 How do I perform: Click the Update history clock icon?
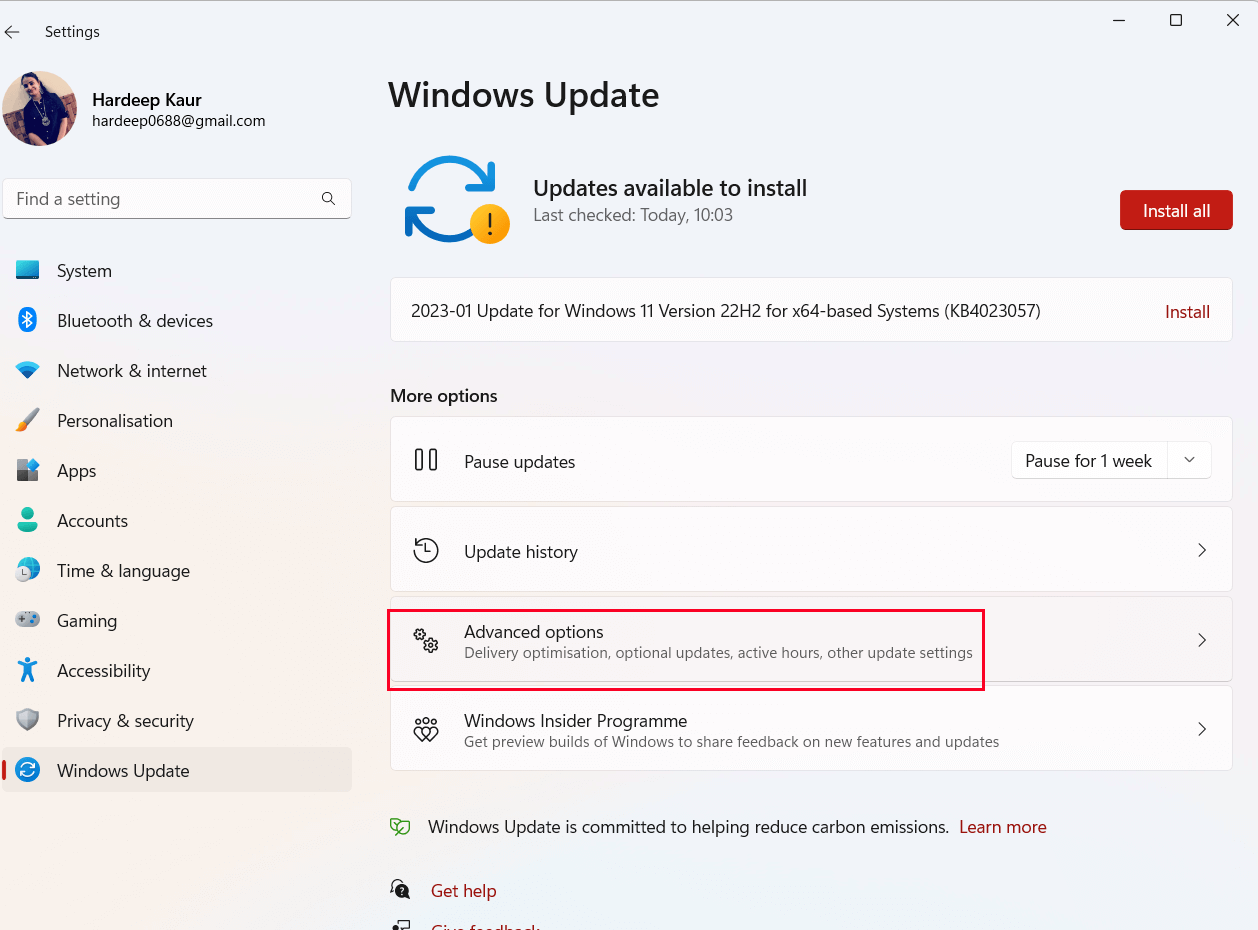point(426,550)
